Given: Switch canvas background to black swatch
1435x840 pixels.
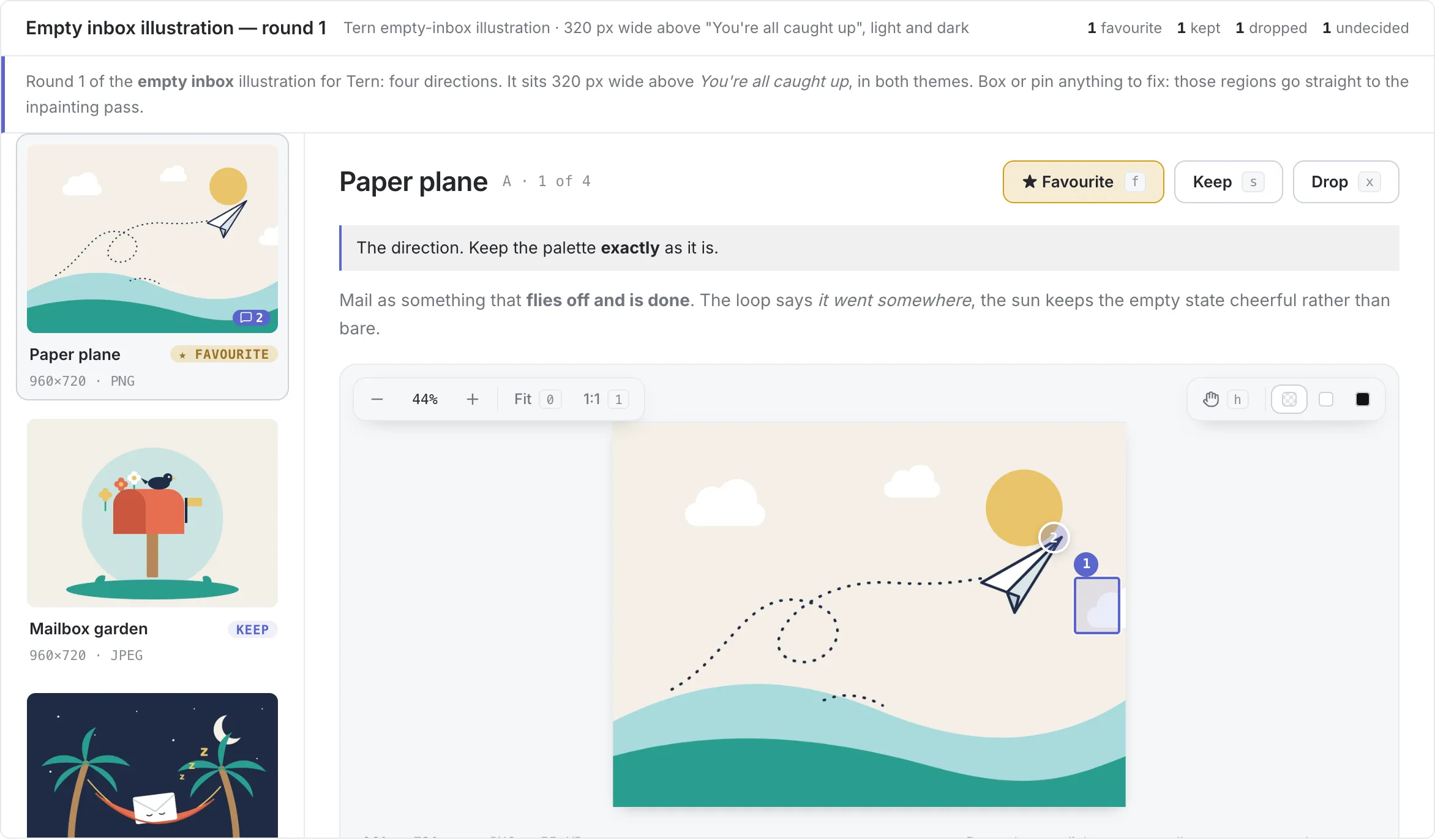Looking at the screenshot, I should click(1363, 399).
